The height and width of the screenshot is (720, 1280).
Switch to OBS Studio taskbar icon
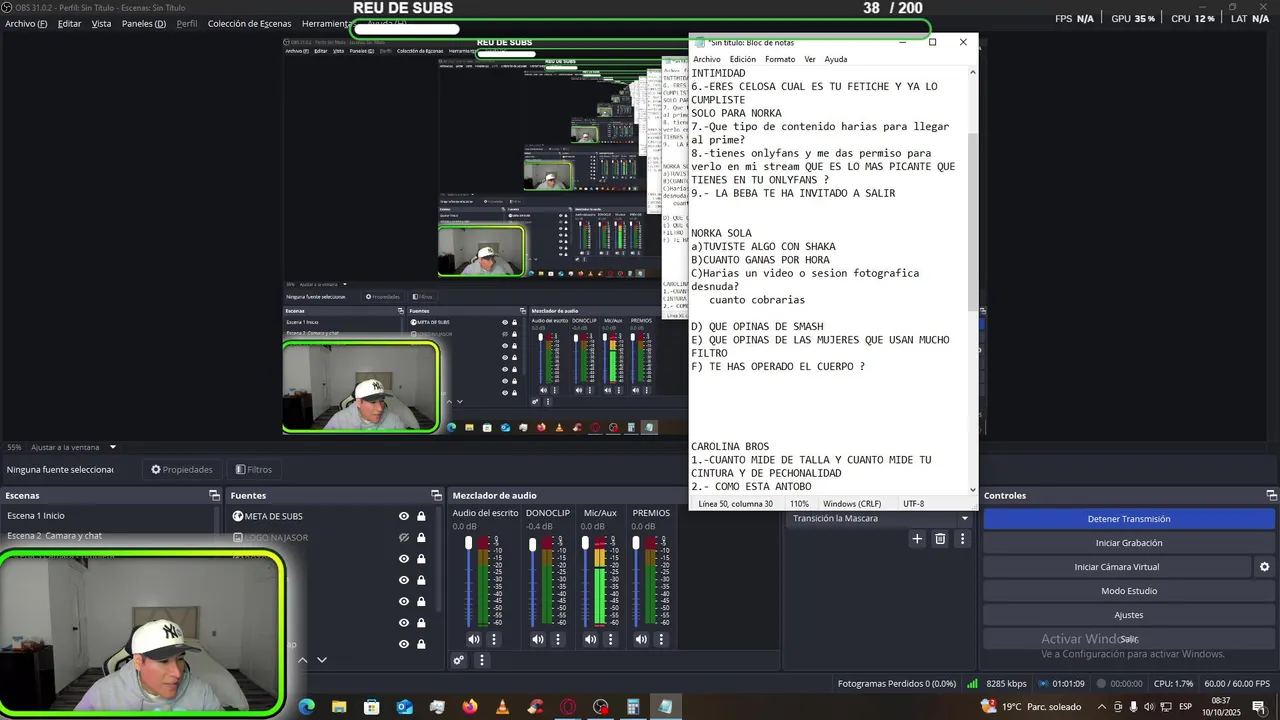click(601, 707)
